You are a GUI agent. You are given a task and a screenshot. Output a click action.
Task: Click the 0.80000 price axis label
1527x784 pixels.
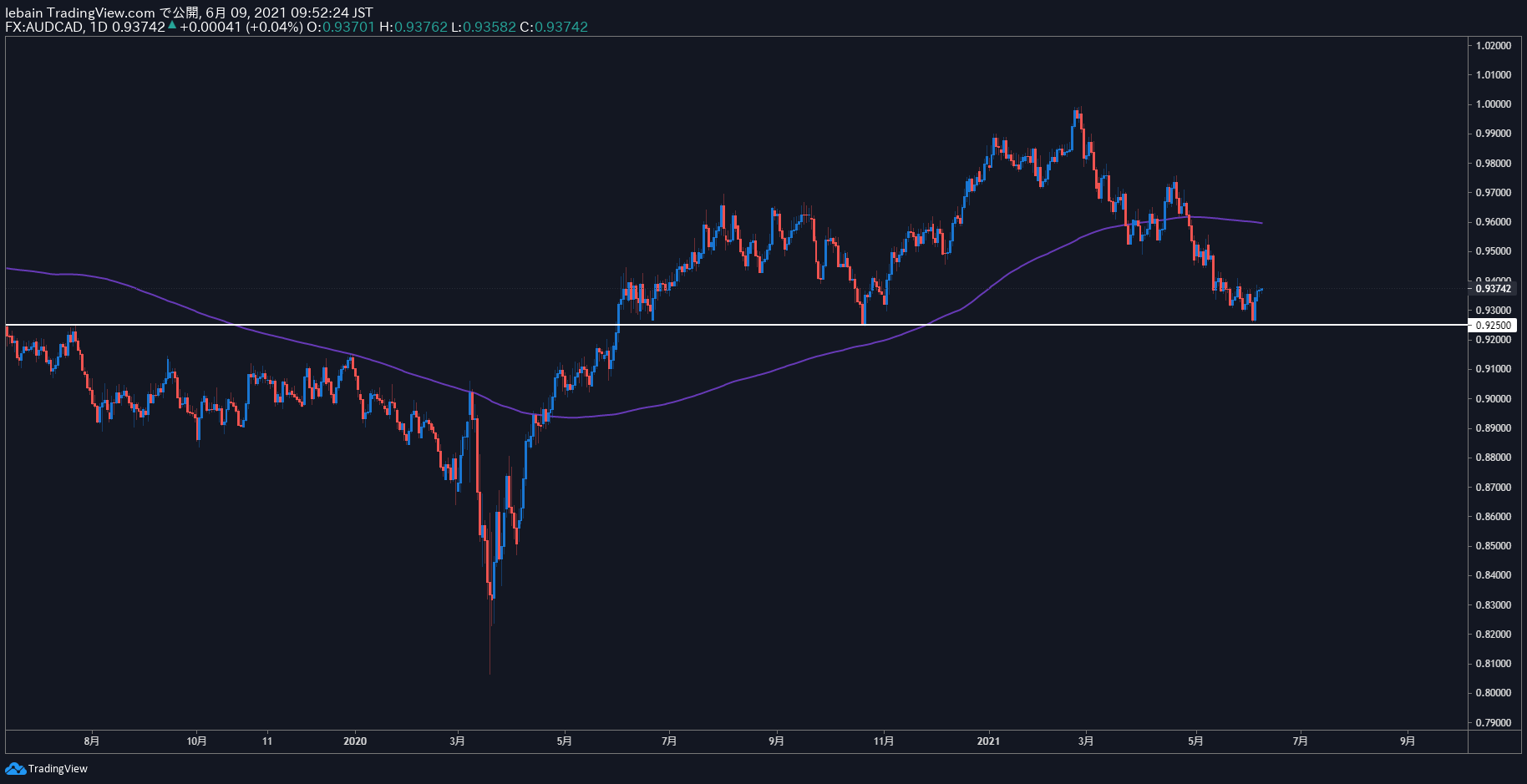click(x=1493, y=693)
